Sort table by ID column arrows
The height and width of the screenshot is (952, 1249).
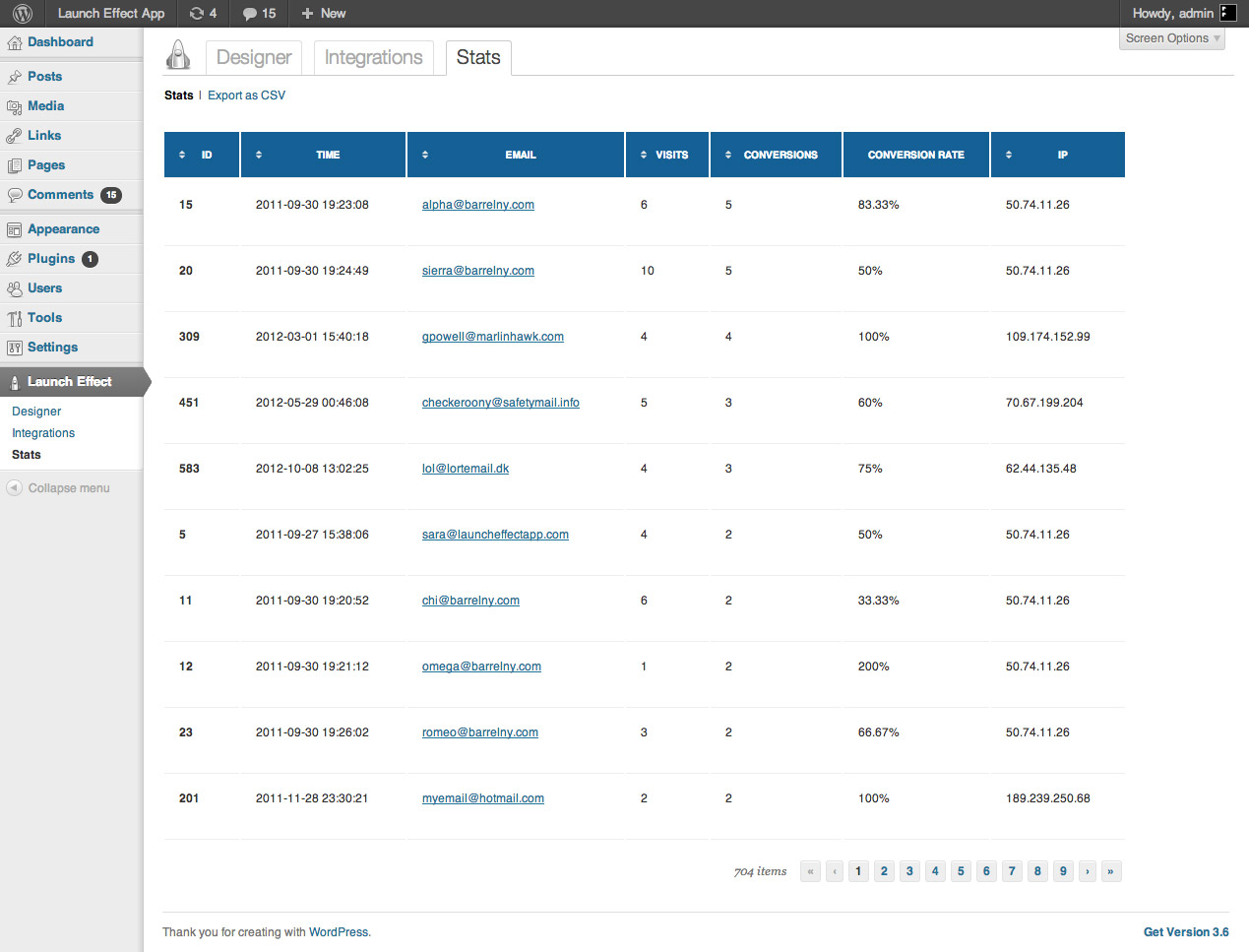[182, 155]
